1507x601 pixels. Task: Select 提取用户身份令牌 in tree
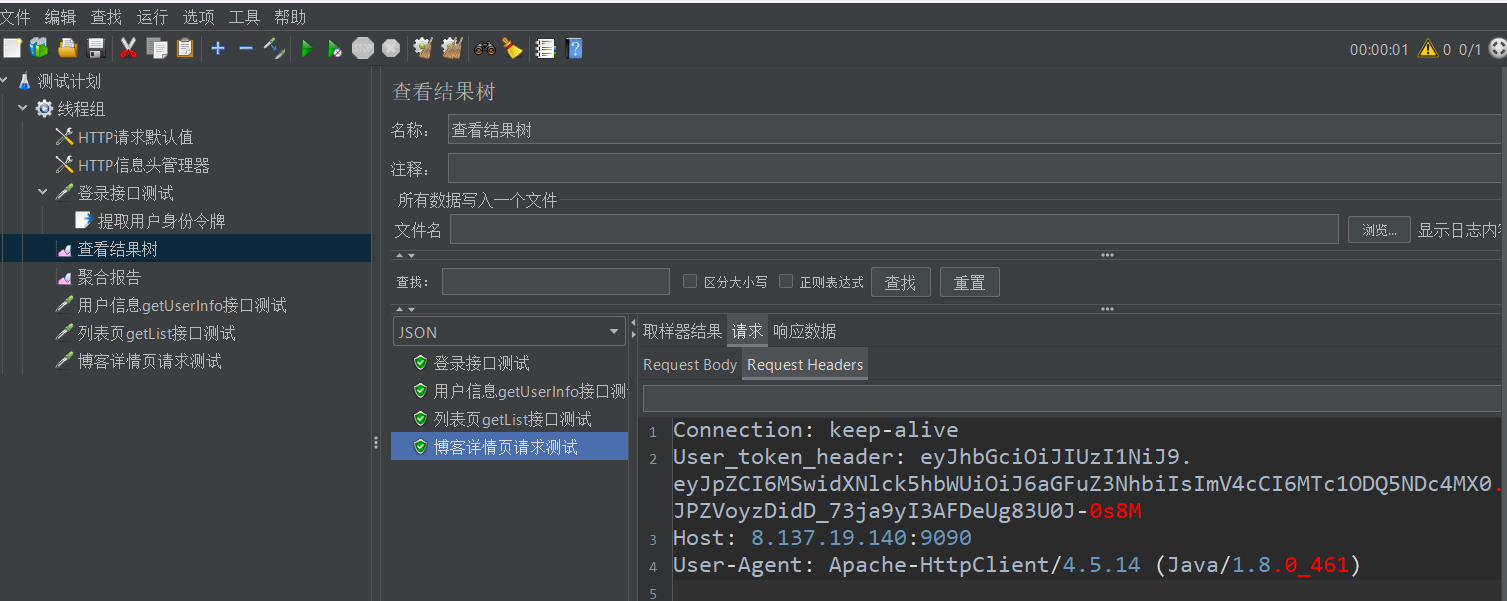161,221
